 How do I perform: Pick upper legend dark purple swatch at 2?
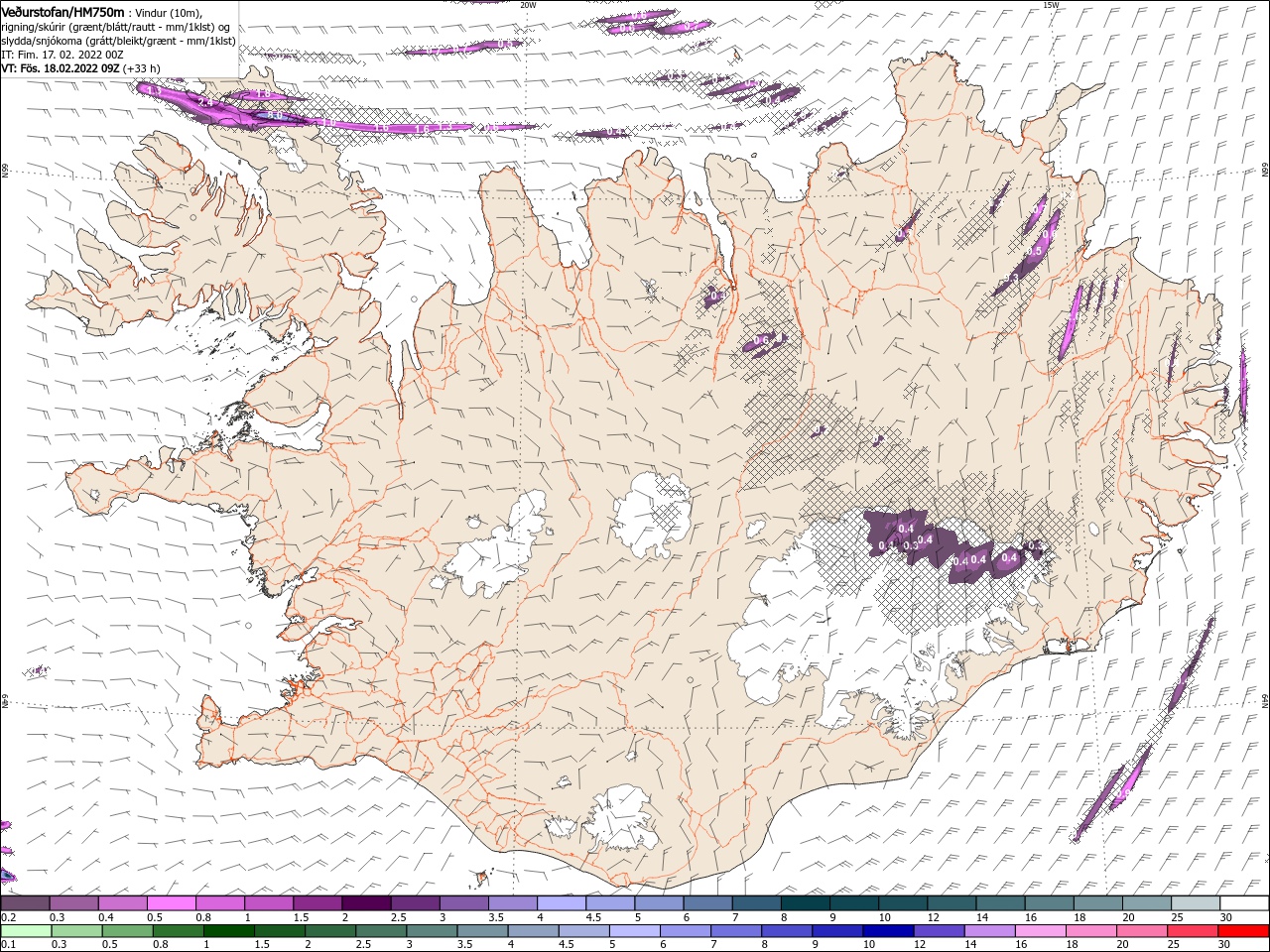point(366,903)
